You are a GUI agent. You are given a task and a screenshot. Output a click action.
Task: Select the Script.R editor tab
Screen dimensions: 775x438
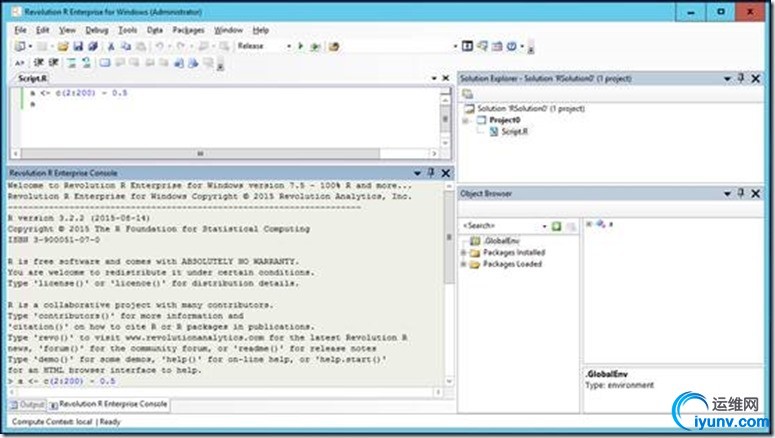click(x=32, y=78)
